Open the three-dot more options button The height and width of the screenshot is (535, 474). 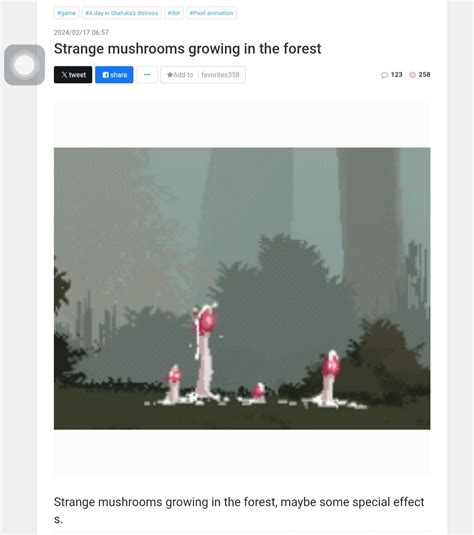(147, 75)
